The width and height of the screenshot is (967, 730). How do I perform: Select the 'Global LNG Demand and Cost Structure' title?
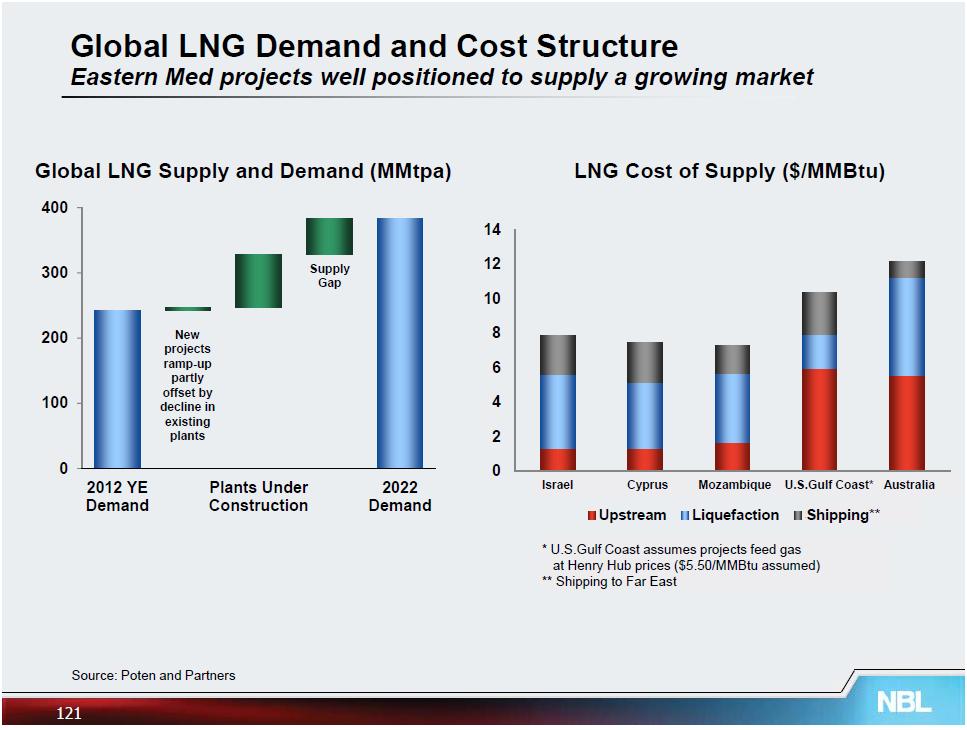pos(374,46)
